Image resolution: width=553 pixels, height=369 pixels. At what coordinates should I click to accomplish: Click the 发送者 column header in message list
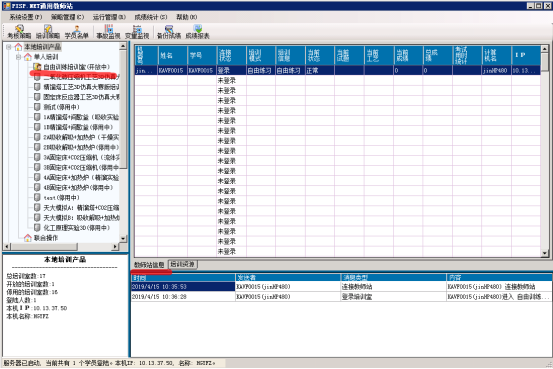pos(288,278)
